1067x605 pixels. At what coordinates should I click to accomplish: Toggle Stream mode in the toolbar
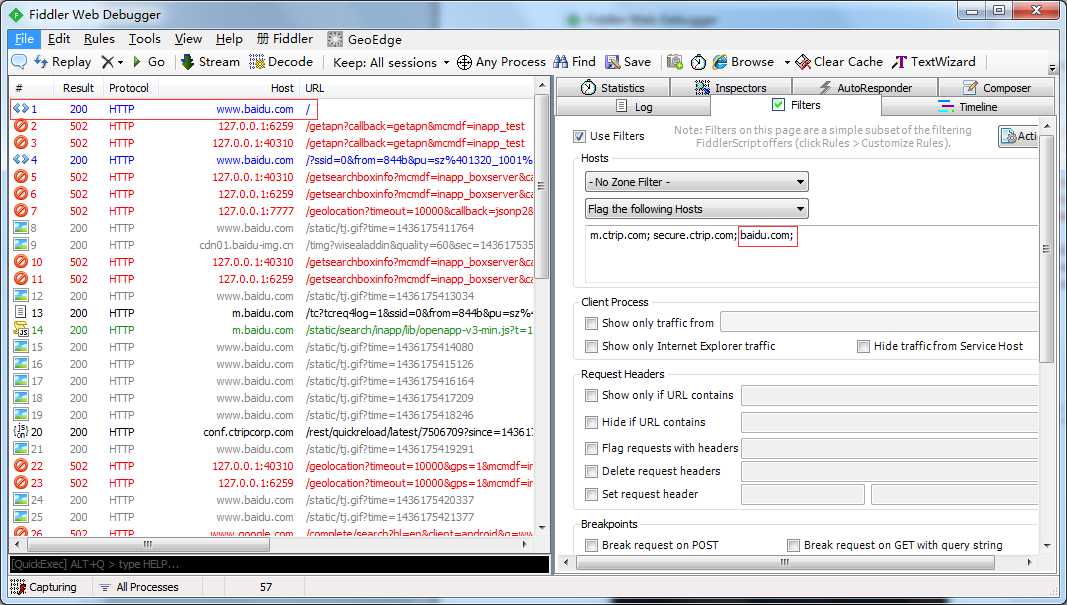[210, 62]
